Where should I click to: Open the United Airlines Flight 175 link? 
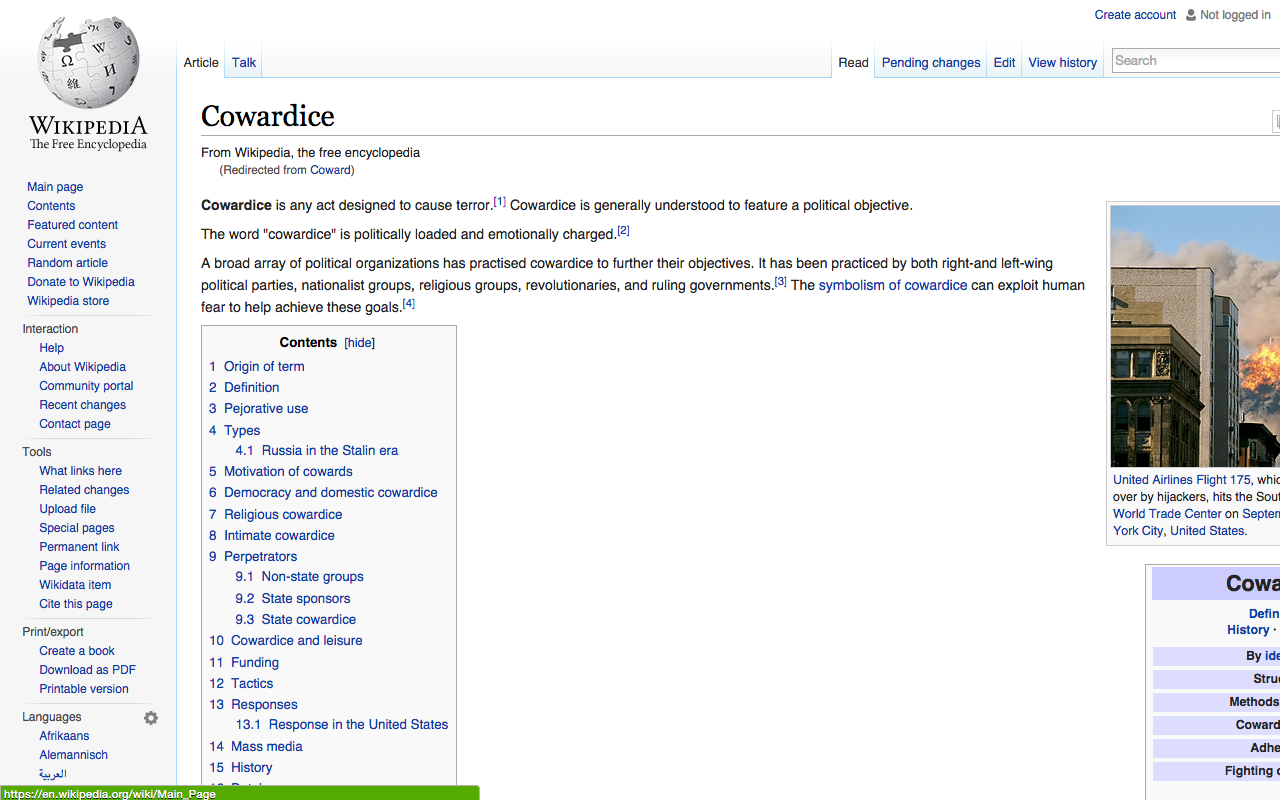click(x=1182, y=480)
